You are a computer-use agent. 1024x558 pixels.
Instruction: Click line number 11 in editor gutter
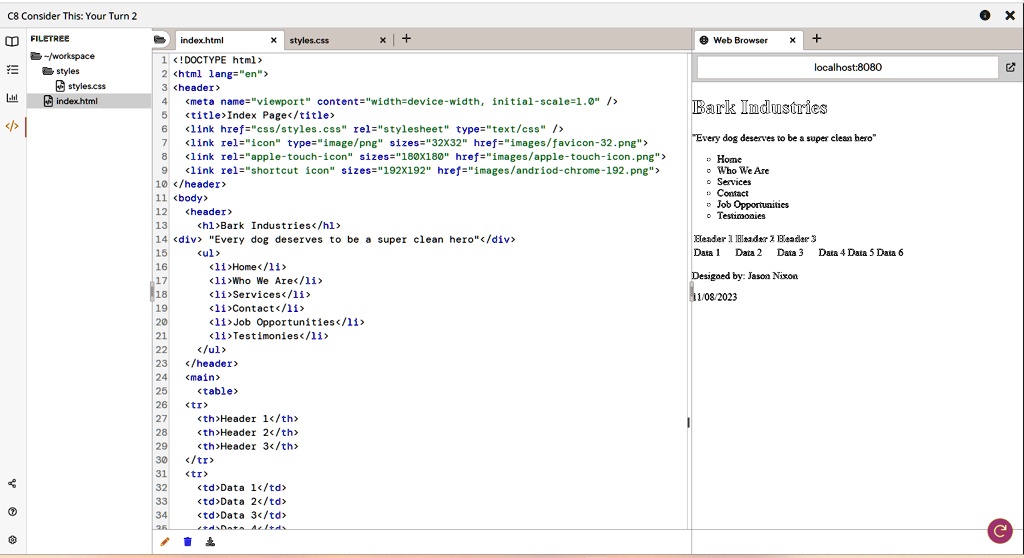(161, 198)
